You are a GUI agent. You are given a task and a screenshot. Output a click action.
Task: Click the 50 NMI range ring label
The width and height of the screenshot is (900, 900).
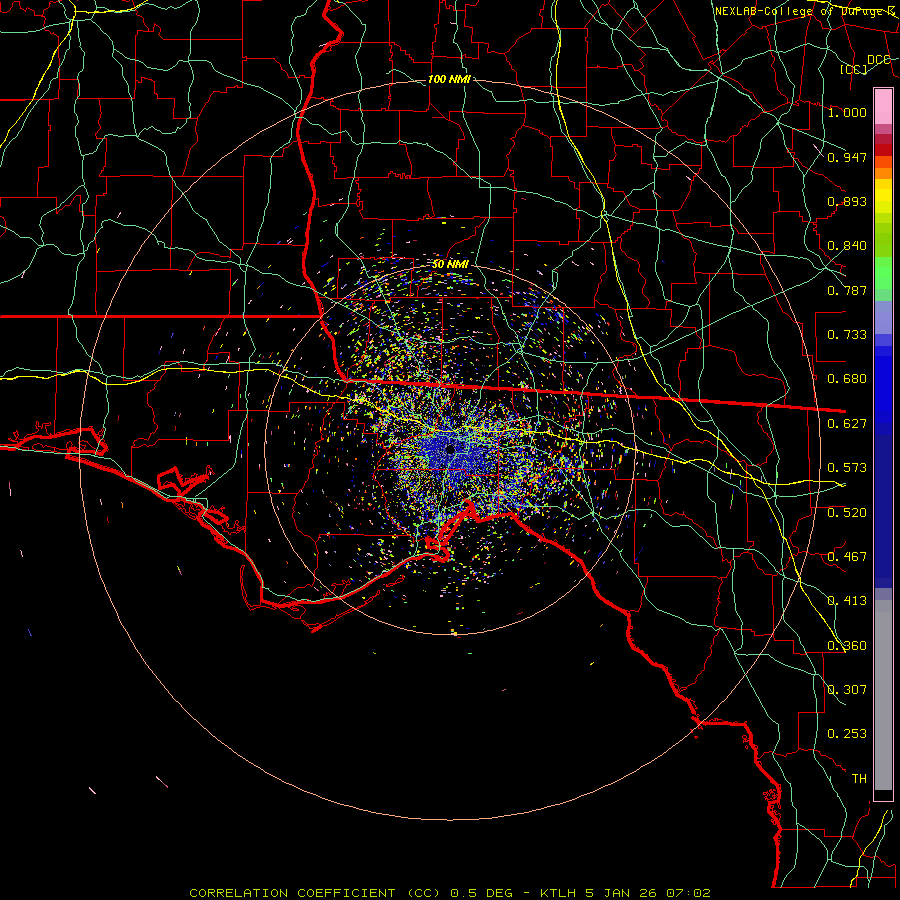click(450, 264)
